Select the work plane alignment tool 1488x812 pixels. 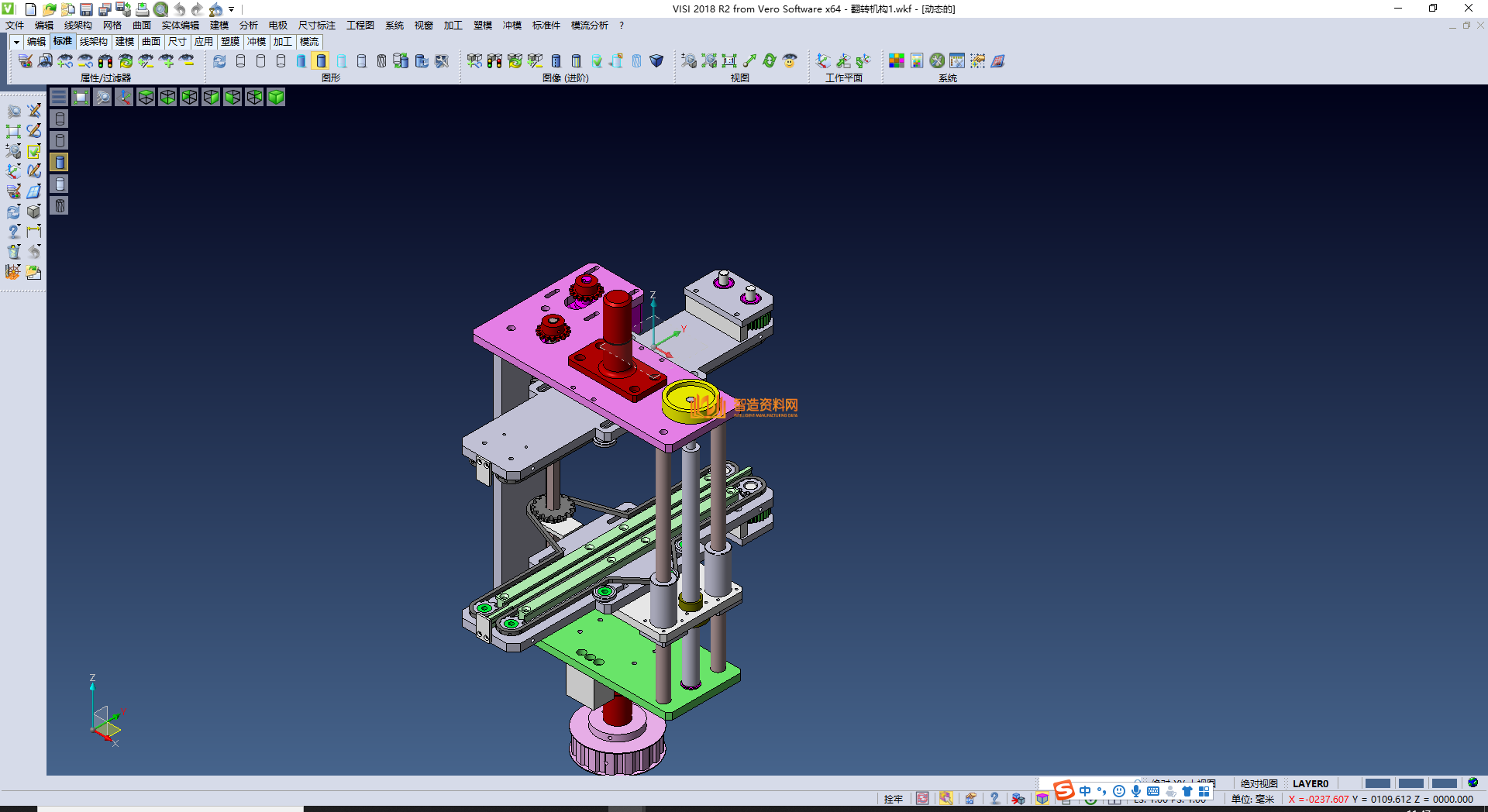[x=823, y=60]
